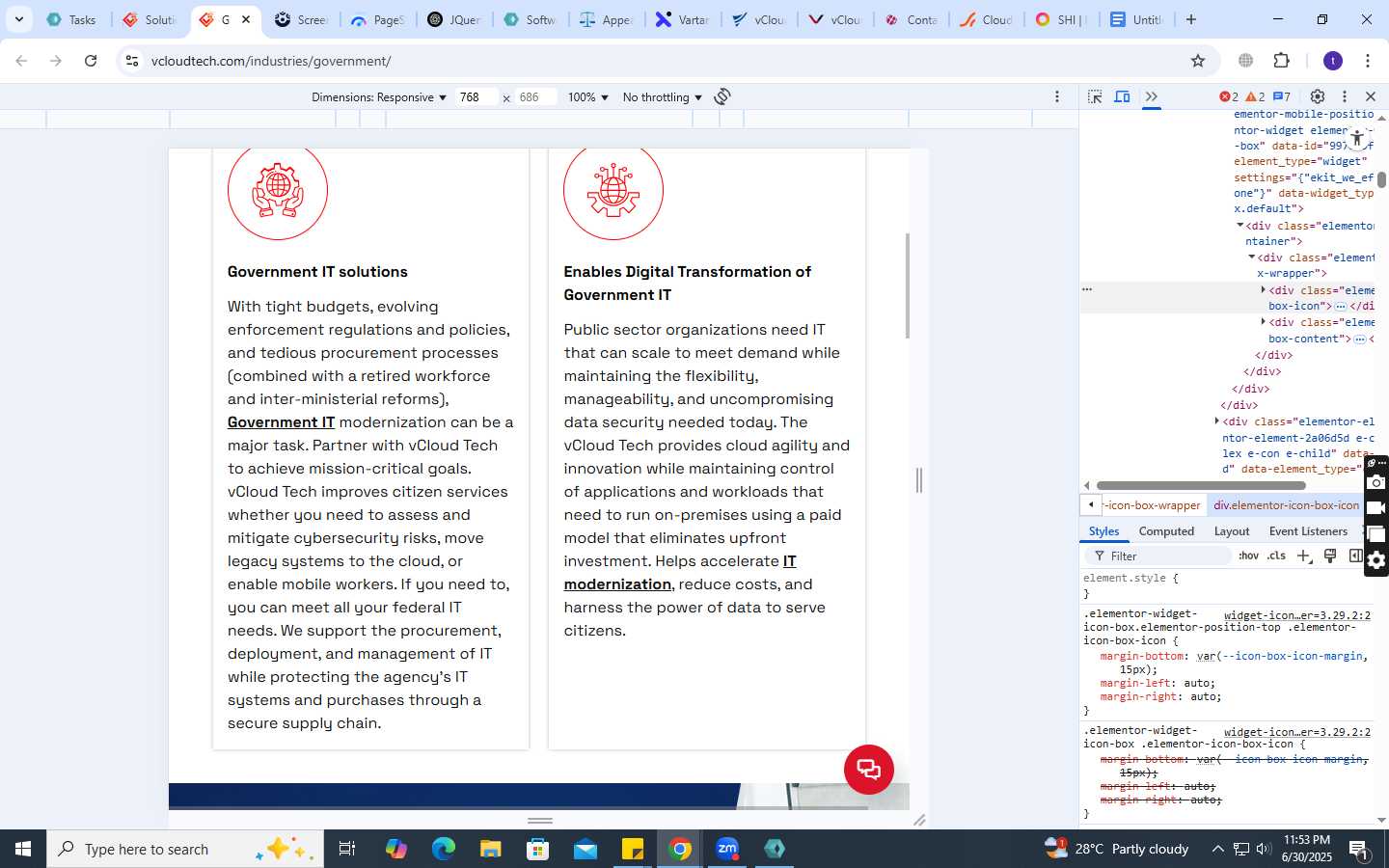Open DevTools customize three-dot menu

[1345, 96]
